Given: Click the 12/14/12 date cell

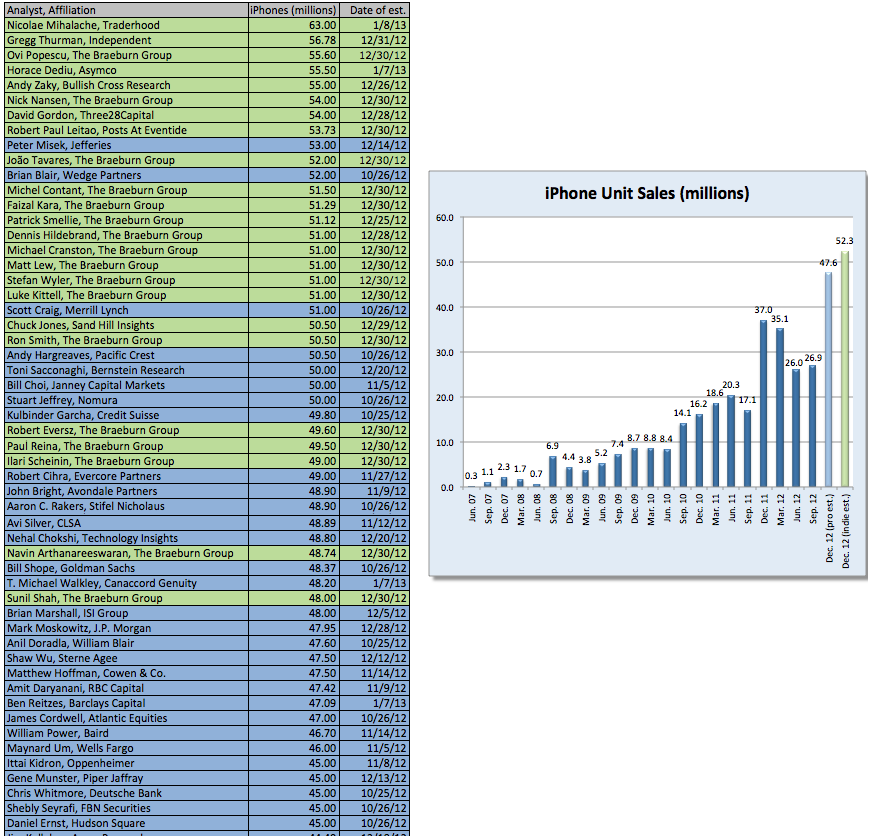Looking at the screenshot, I should 374,145.
